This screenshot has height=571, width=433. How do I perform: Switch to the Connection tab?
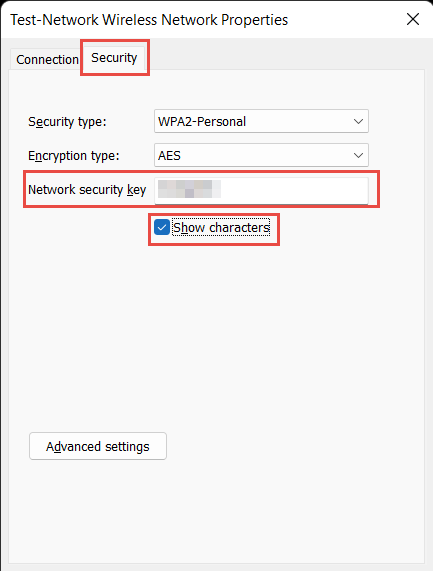[47, 59]
